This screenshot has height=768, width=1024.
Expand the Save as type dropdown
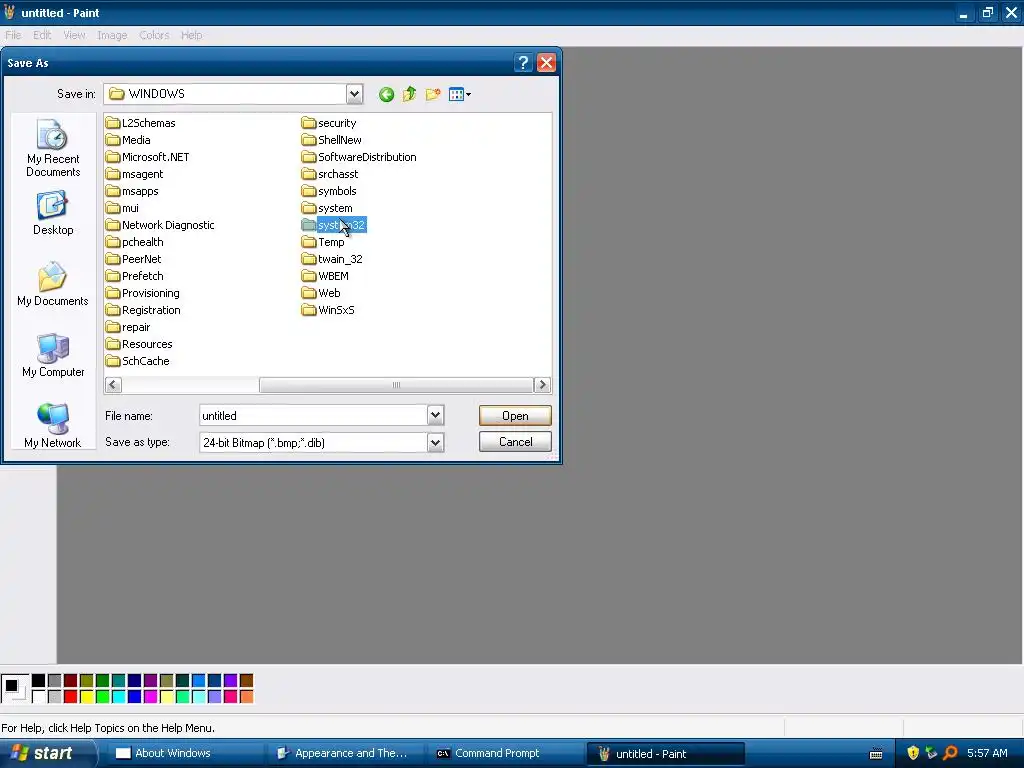coord(436,443)
